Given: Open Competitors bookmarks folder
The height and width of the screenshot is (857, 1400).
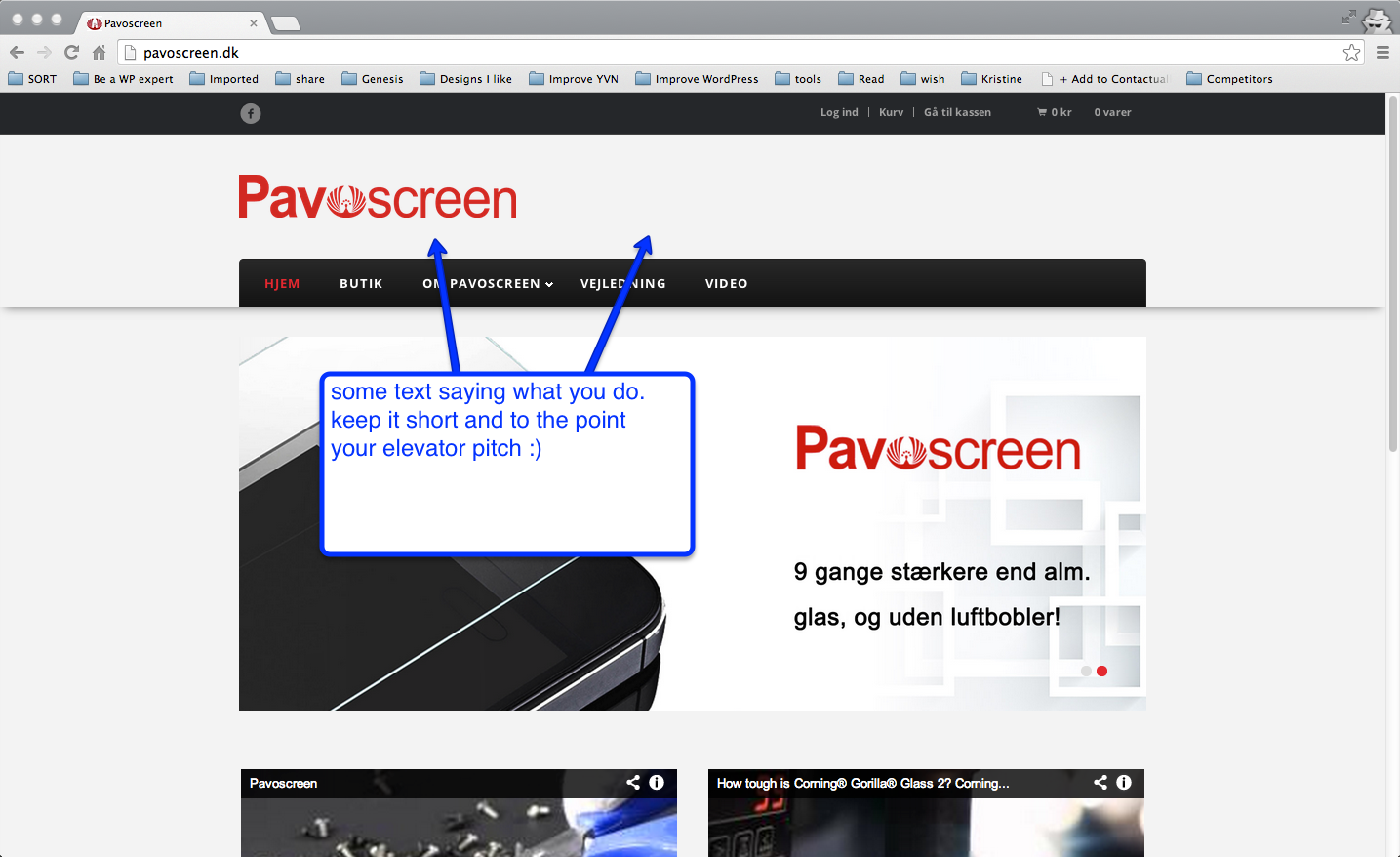Looking at the screenshot, I should click(1229, 79).
